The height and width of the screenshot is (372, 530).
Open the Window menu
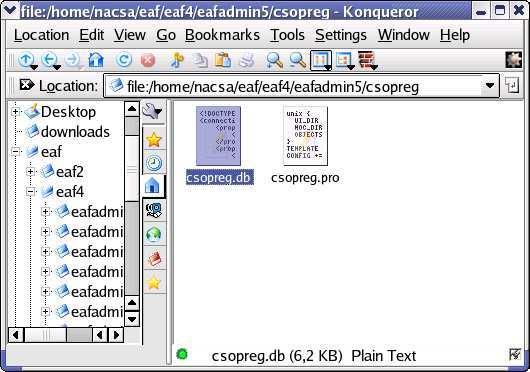(404, 35)
